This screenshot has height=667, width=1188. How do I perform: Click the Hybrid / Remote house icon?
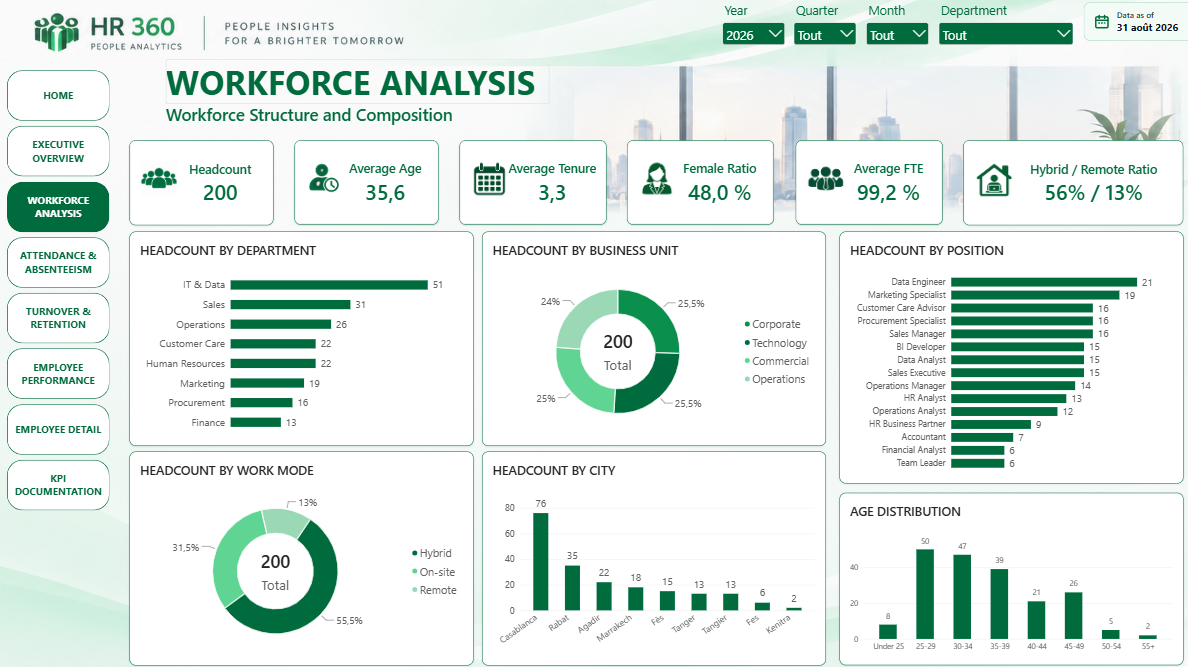[x=993, y=180]
